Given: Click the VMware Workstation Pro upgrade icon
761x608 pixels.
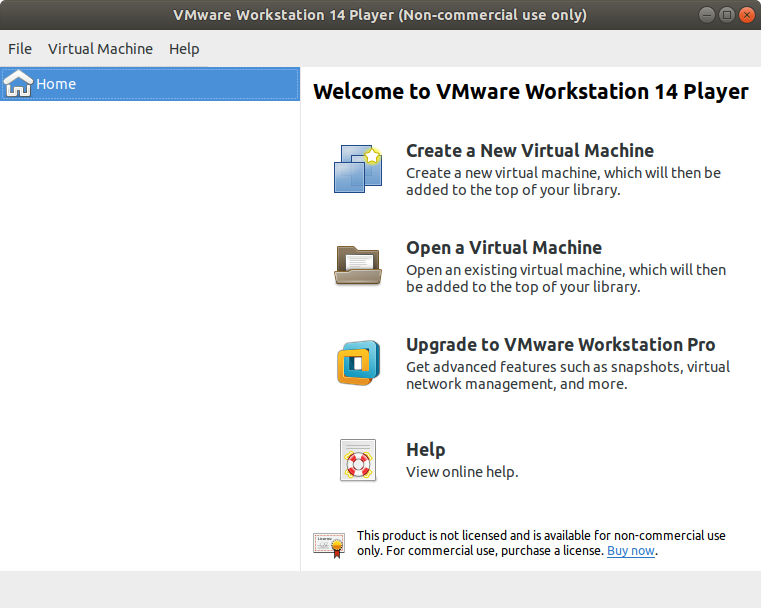Looking at the screenshot, I should coord(358,363).
